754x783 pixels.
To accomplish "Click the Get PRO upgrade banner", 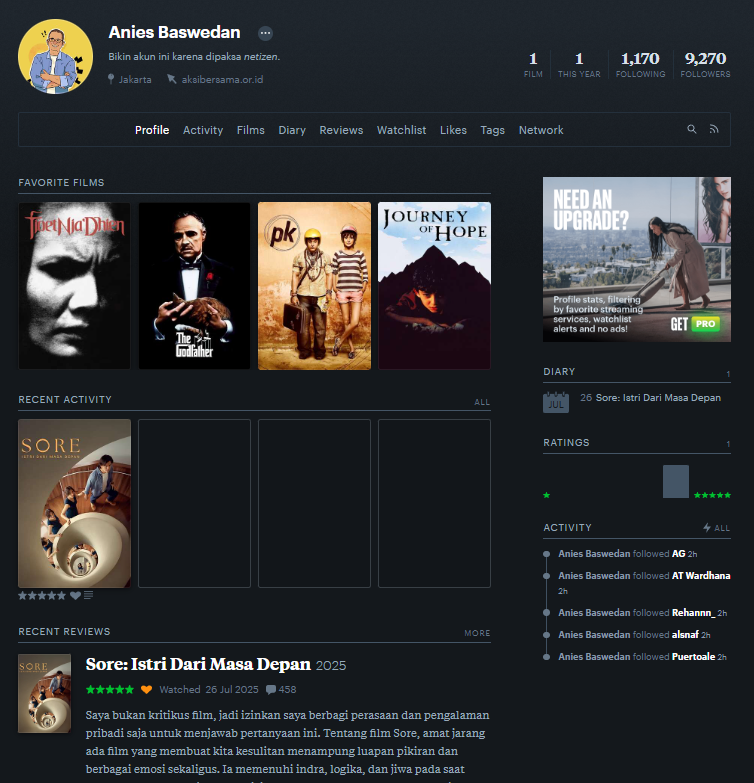I will (x=637, y=259).
